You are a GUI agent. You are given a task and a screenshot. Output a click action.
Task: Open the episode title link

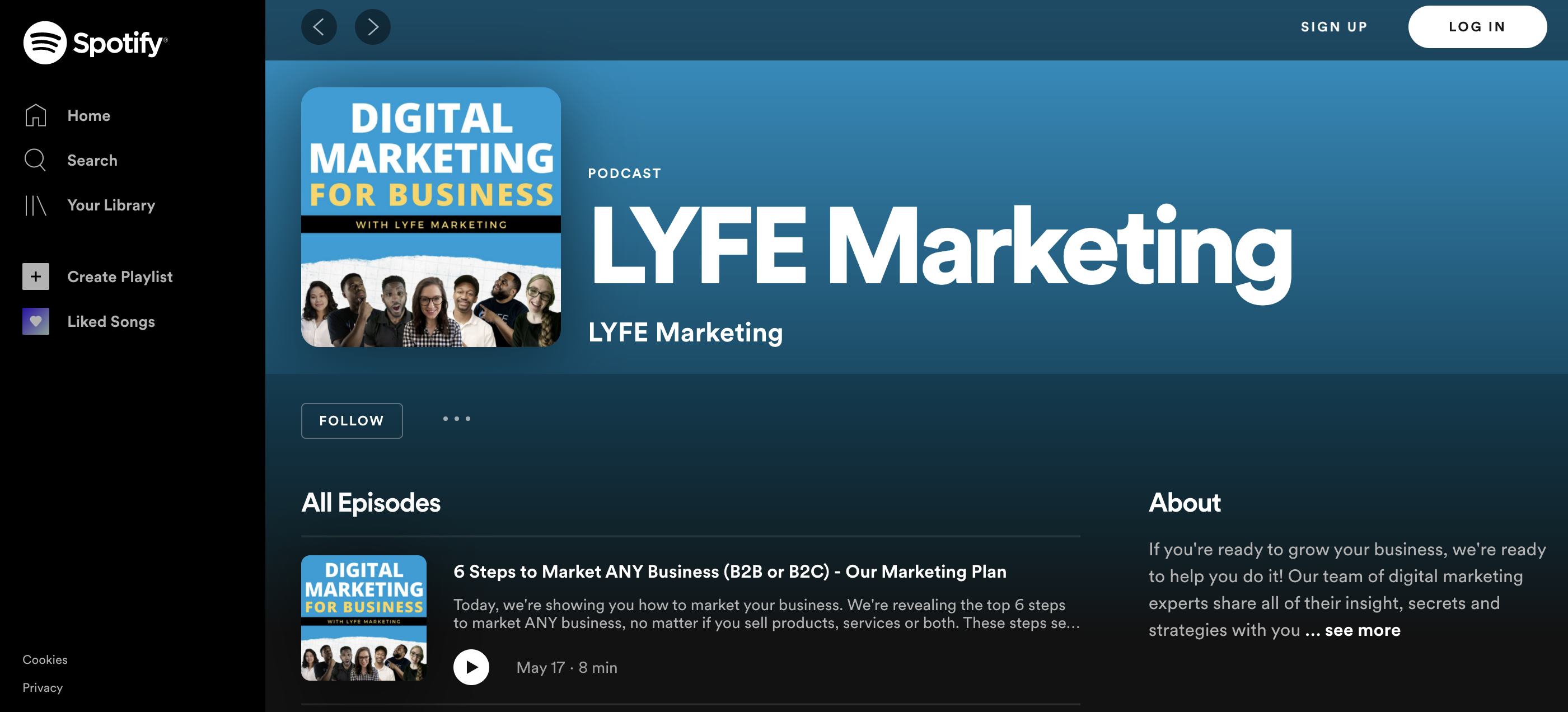click(x=730, y=572)
